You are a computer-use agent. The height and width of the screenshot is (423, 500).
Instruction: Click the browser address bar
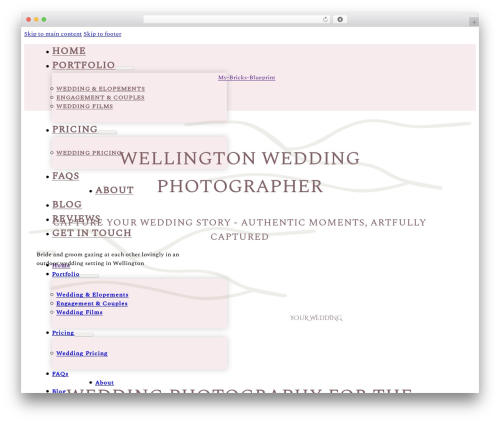[x=236, y=20]
